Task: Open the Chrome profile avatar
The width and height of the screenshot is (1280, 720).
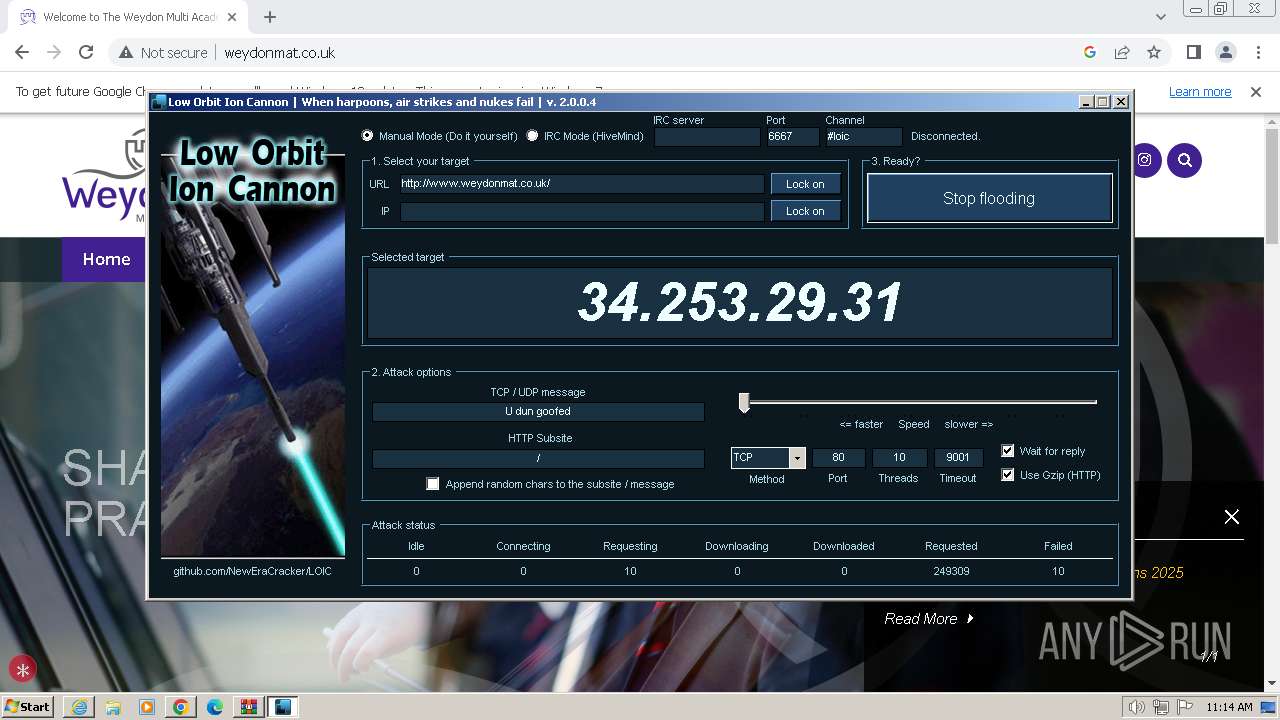Action: pyautogui.click(x=1225, y=53)
